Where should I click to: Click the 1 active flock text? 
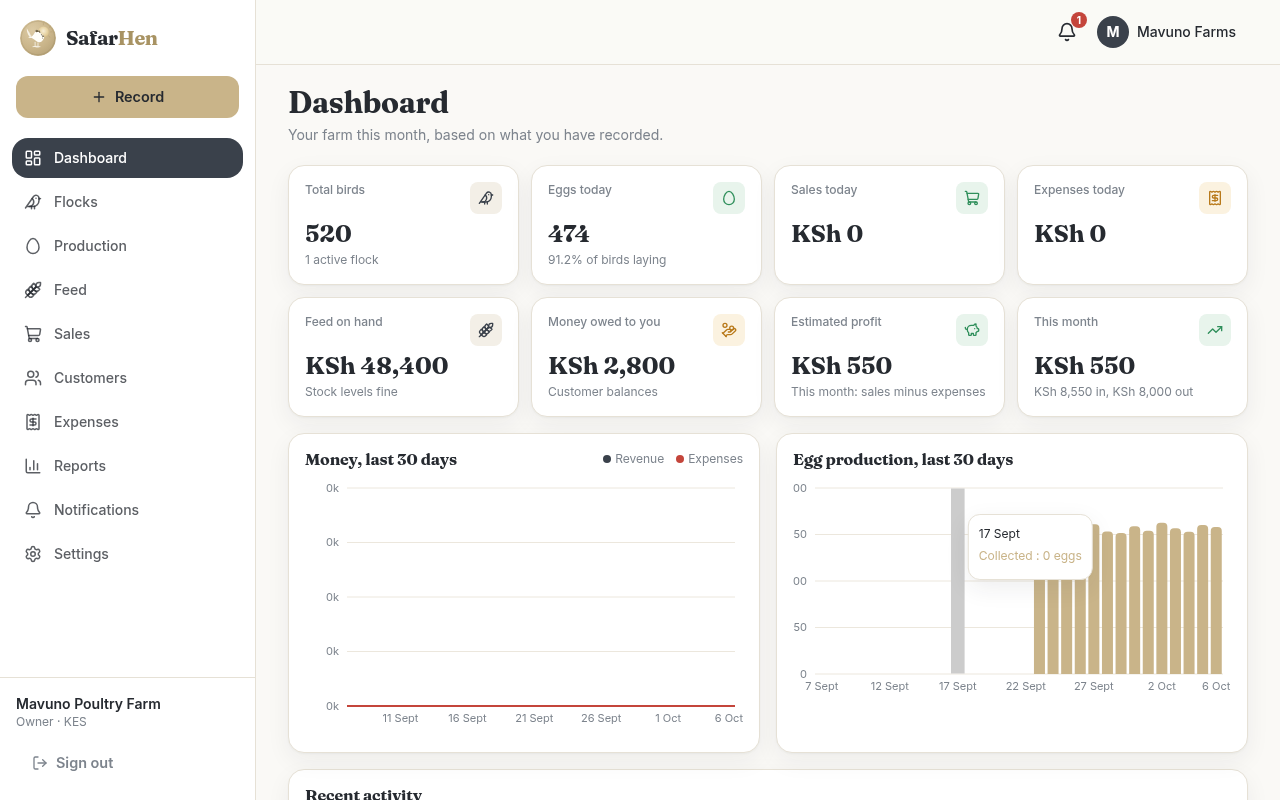pos(342,260)
